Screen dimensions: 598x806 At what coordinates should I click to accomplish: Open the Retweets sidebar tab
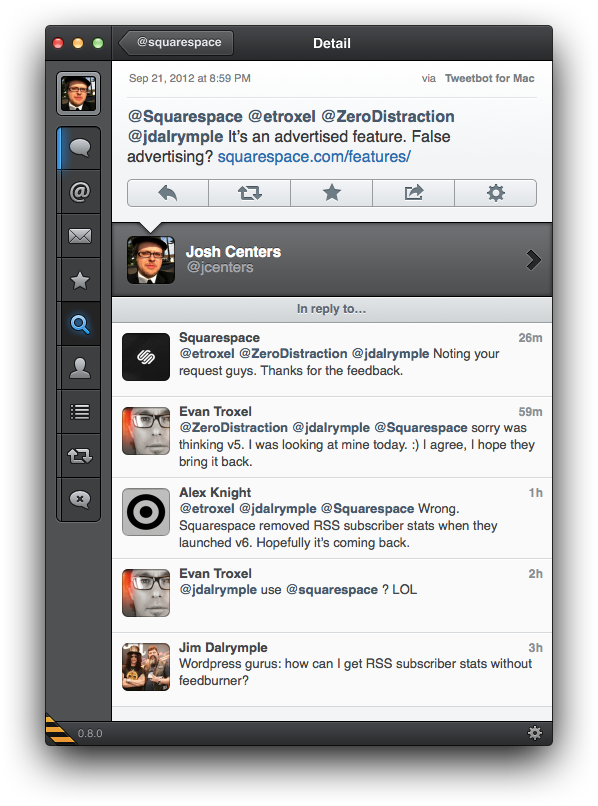80,455
